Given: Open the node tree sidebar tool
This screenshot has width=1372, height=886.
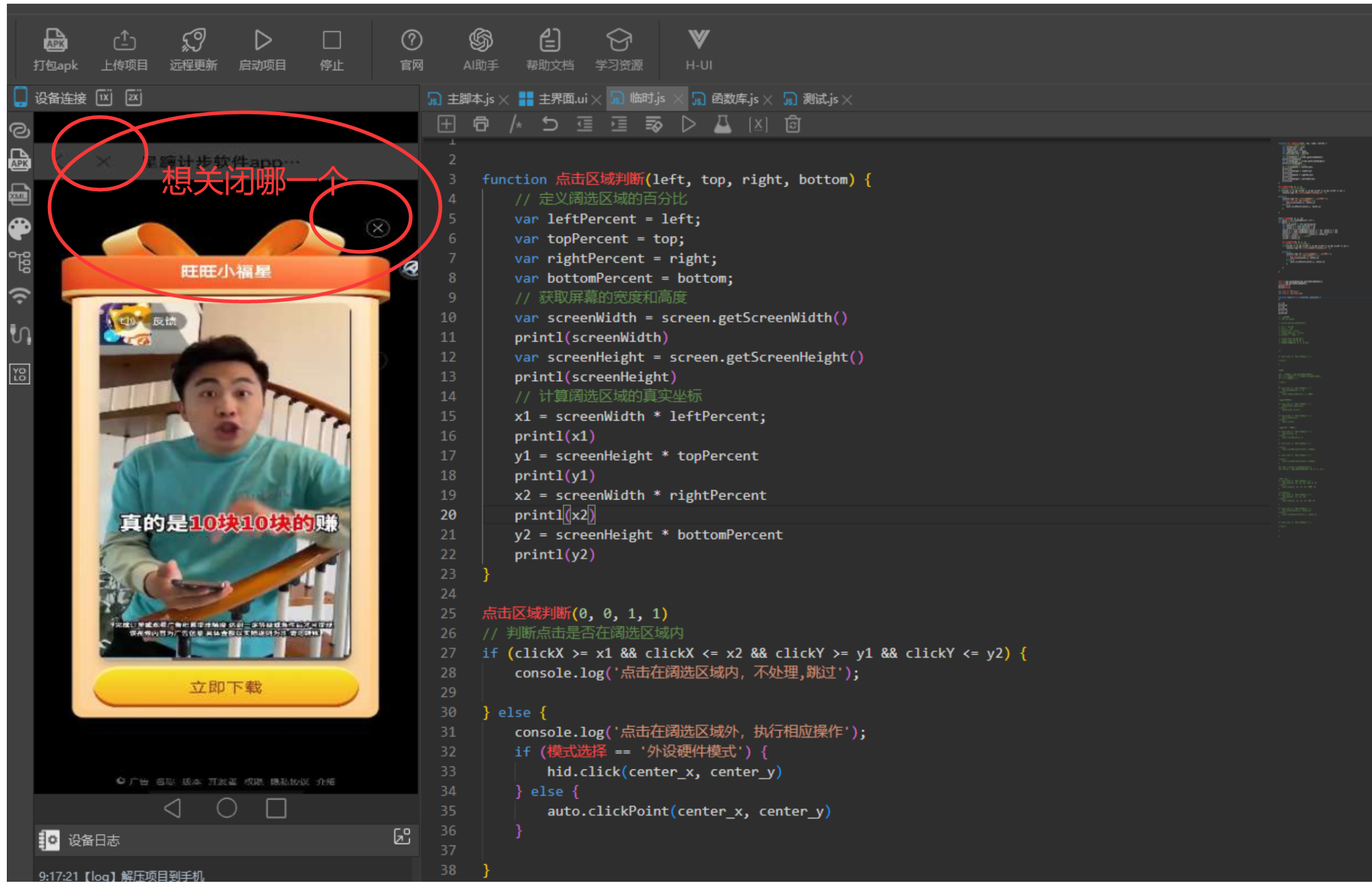Looking at the screenshot, I should click(20, 262).
